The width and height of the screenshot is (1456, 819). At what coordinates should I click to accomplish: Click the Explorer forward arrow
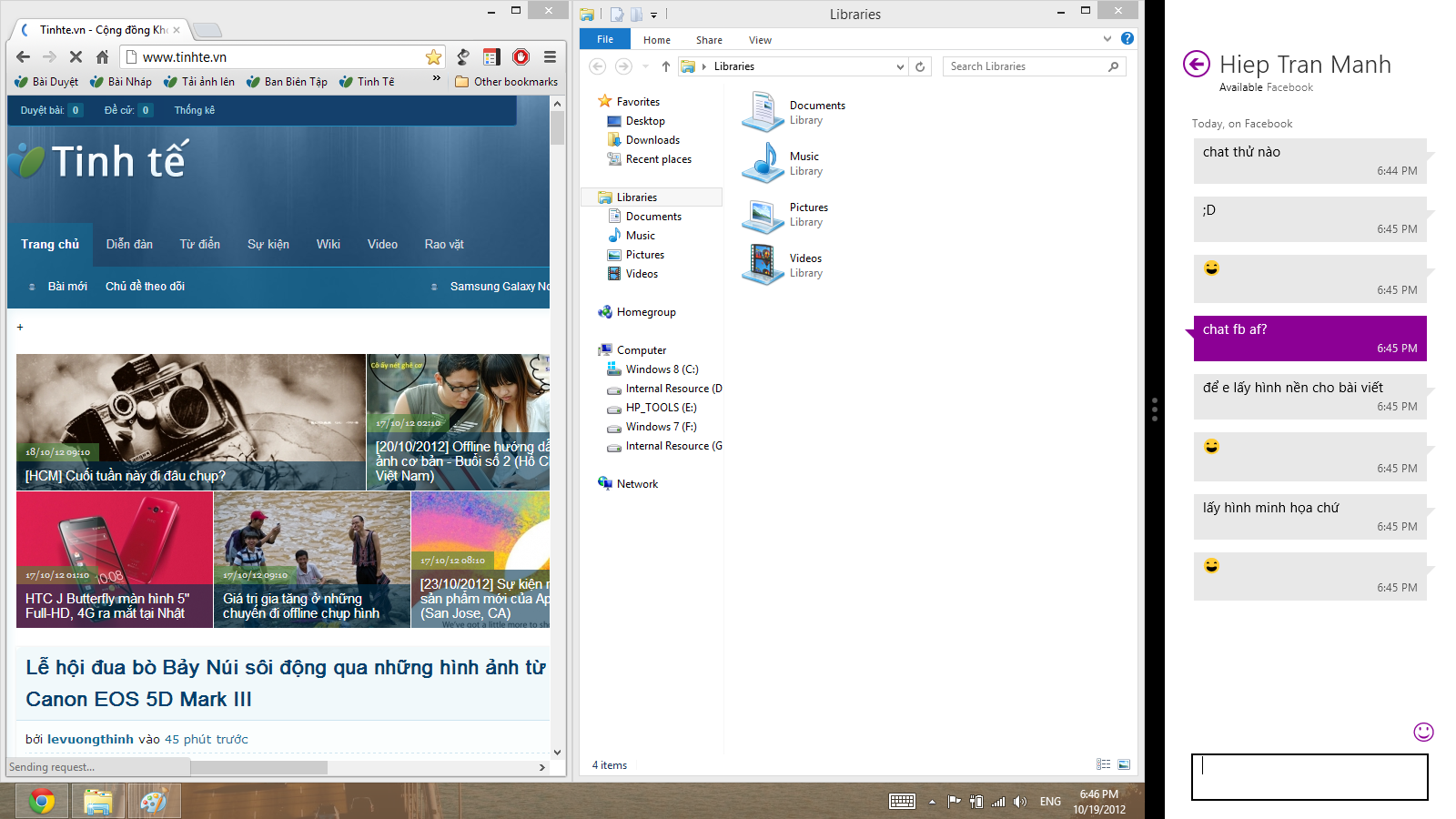[x=623, y=66]
